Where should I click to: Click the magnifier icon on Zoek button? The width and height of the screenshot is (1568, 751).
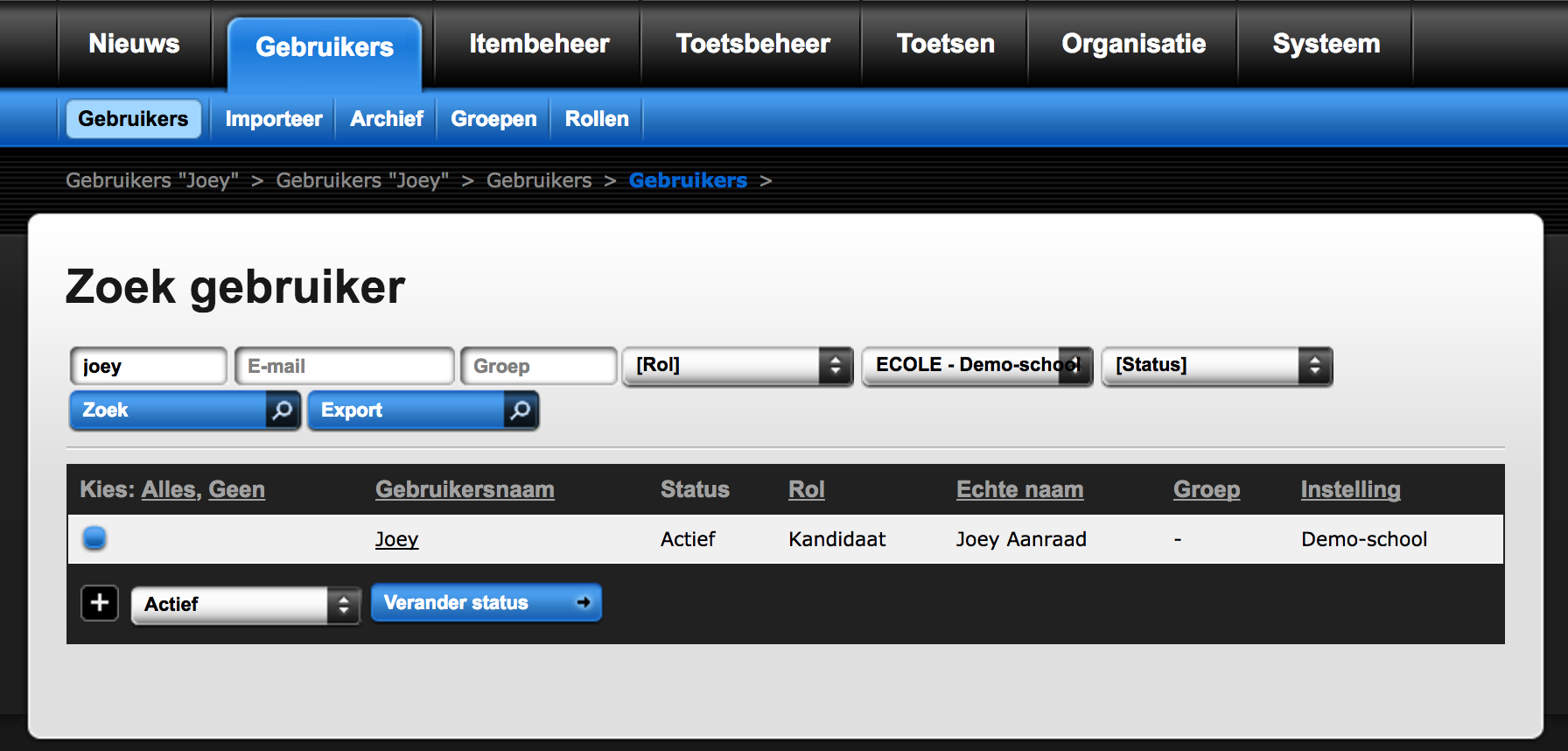[283, 411]
